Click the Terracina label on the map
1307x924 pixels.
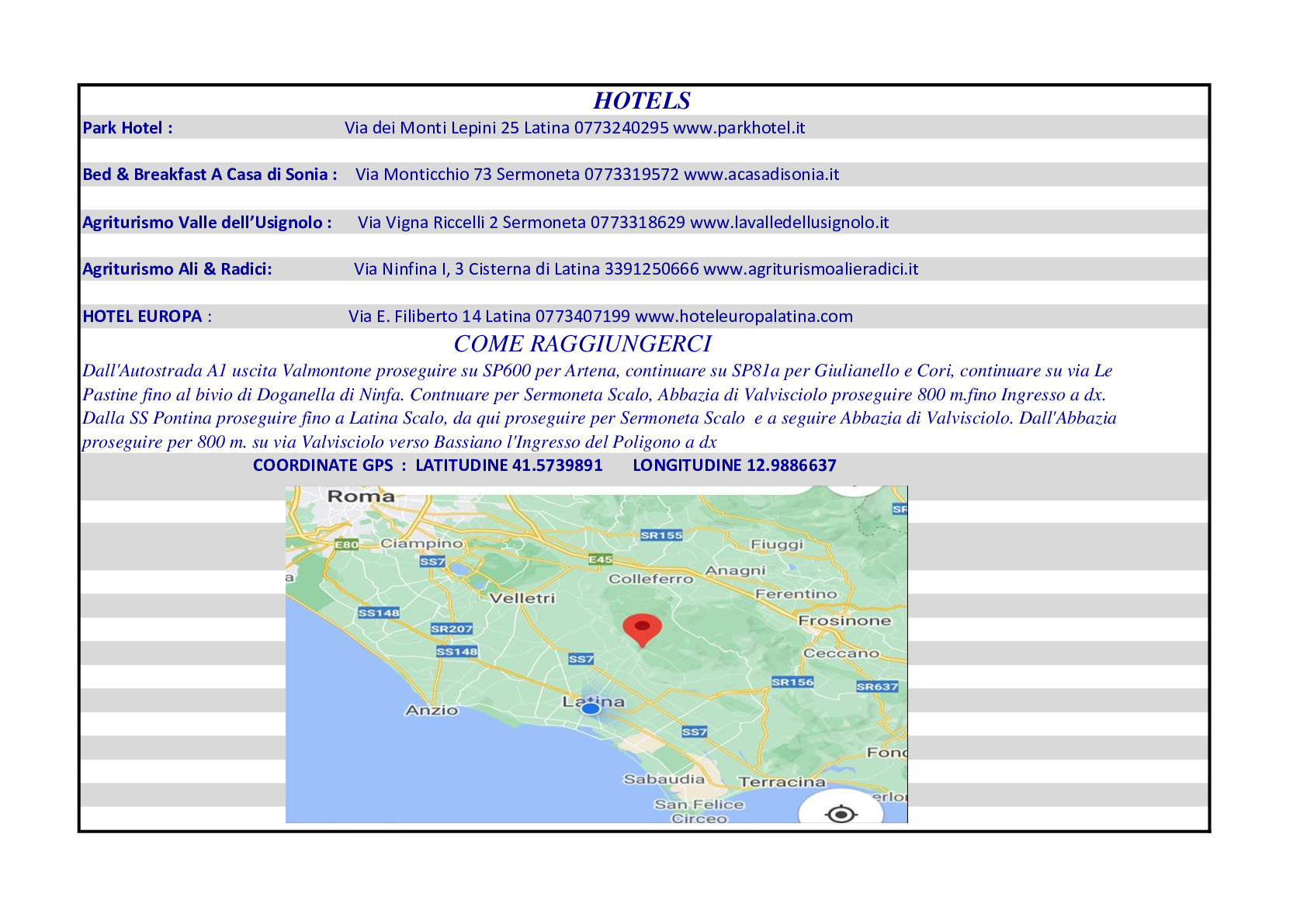click(782, 782)
